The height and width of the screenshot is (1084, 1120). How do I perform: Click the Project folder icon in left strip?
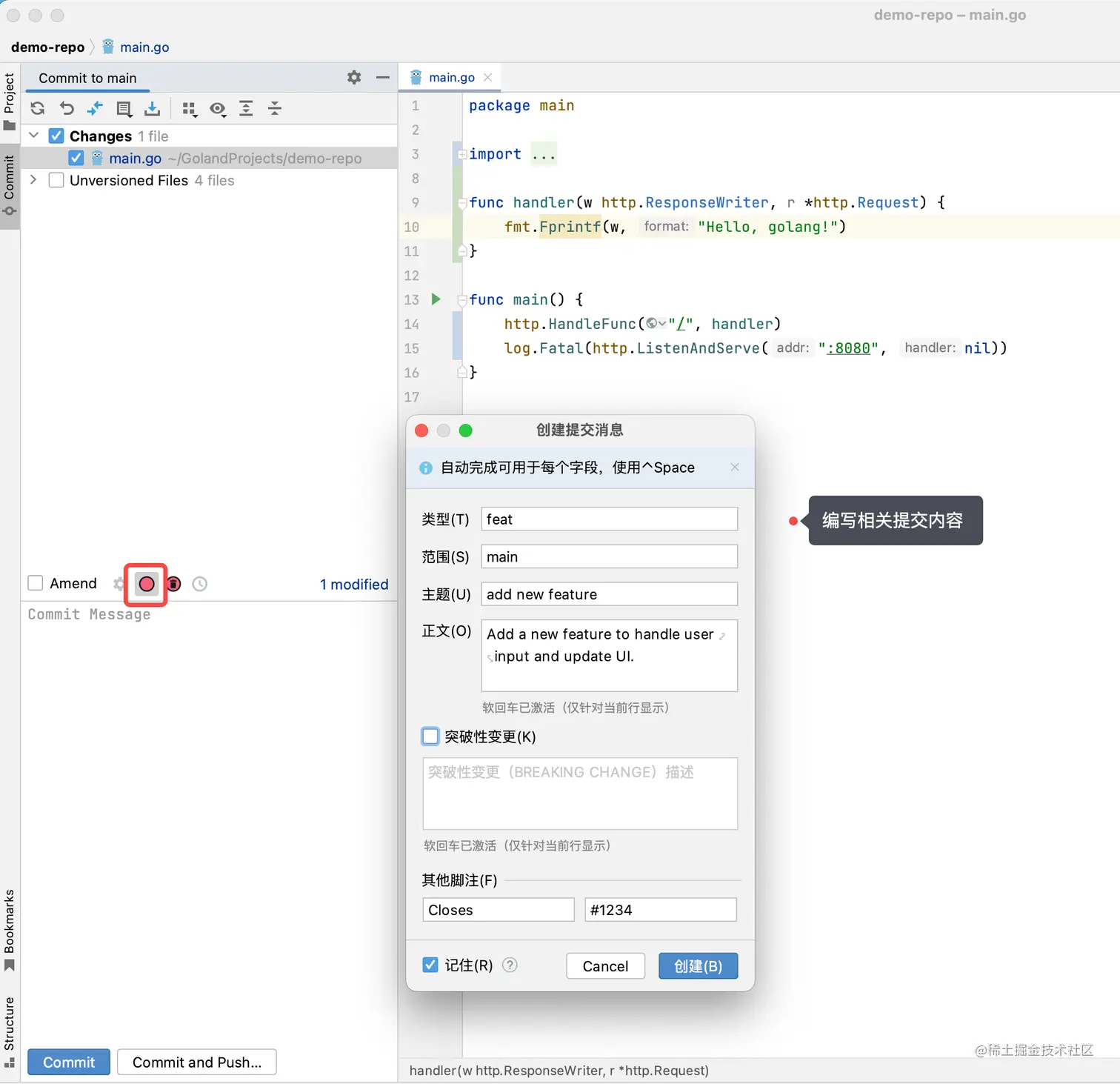10,125
